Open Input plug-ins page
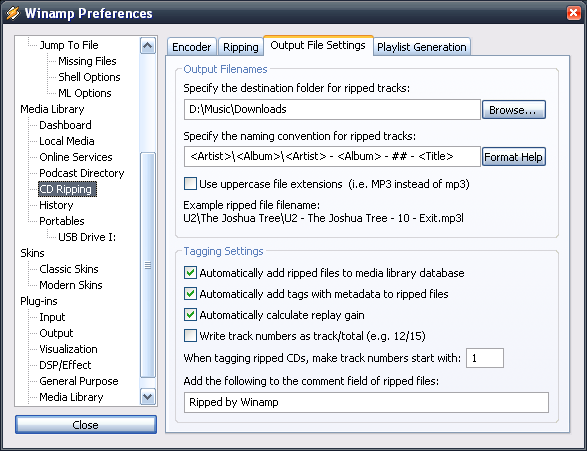Screen dimensions: 587x451 52,317
